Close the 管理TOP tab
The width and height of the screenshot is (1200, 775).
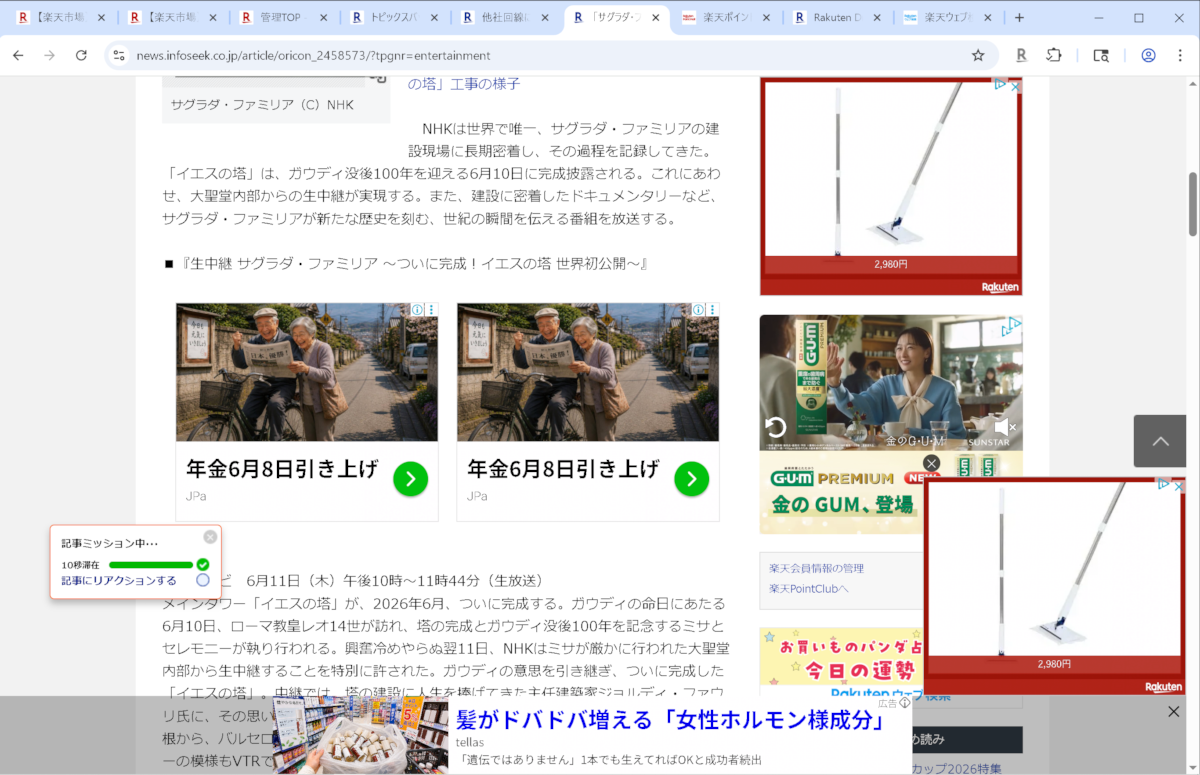tap(321, 17)
